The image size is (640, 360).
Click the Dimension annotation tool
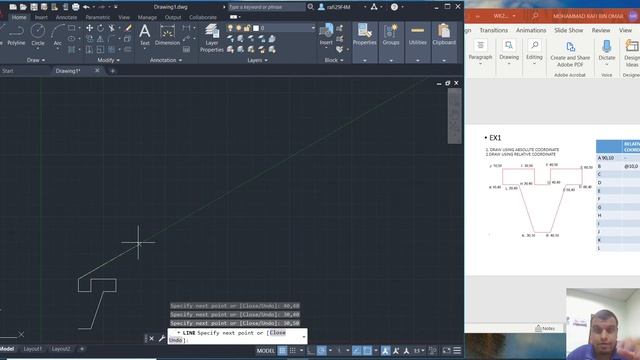click(x=167, y=35)
